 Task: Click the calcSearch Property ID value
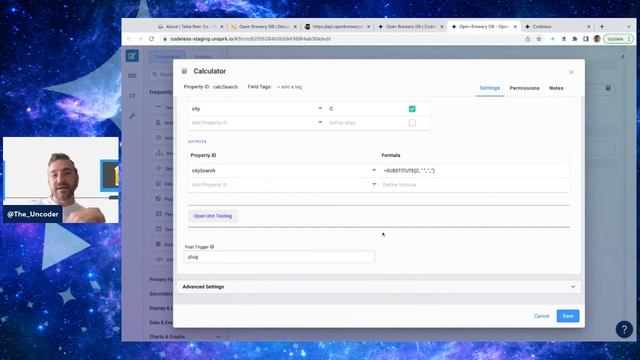[225, 87]
